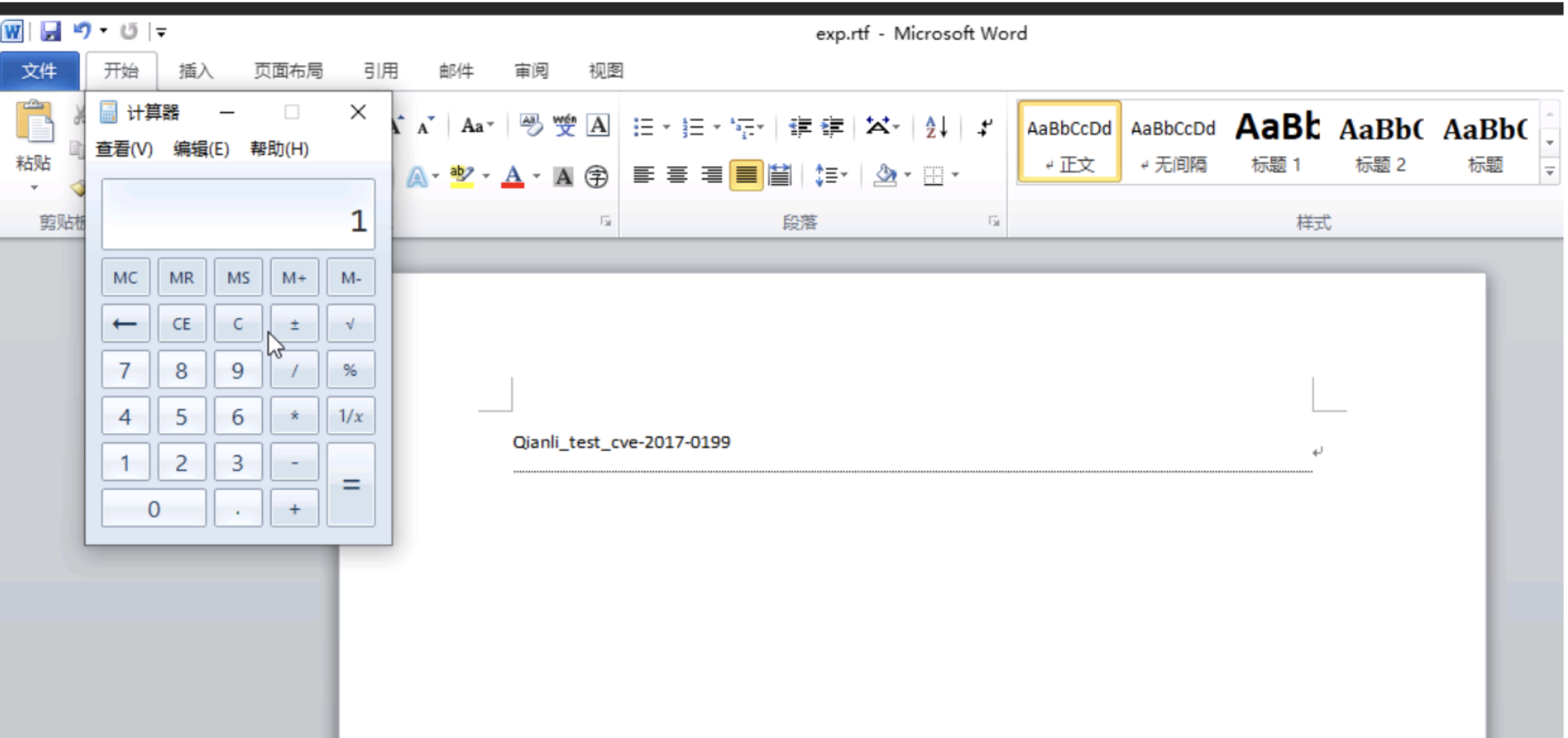Apply text highlight color

461,176
